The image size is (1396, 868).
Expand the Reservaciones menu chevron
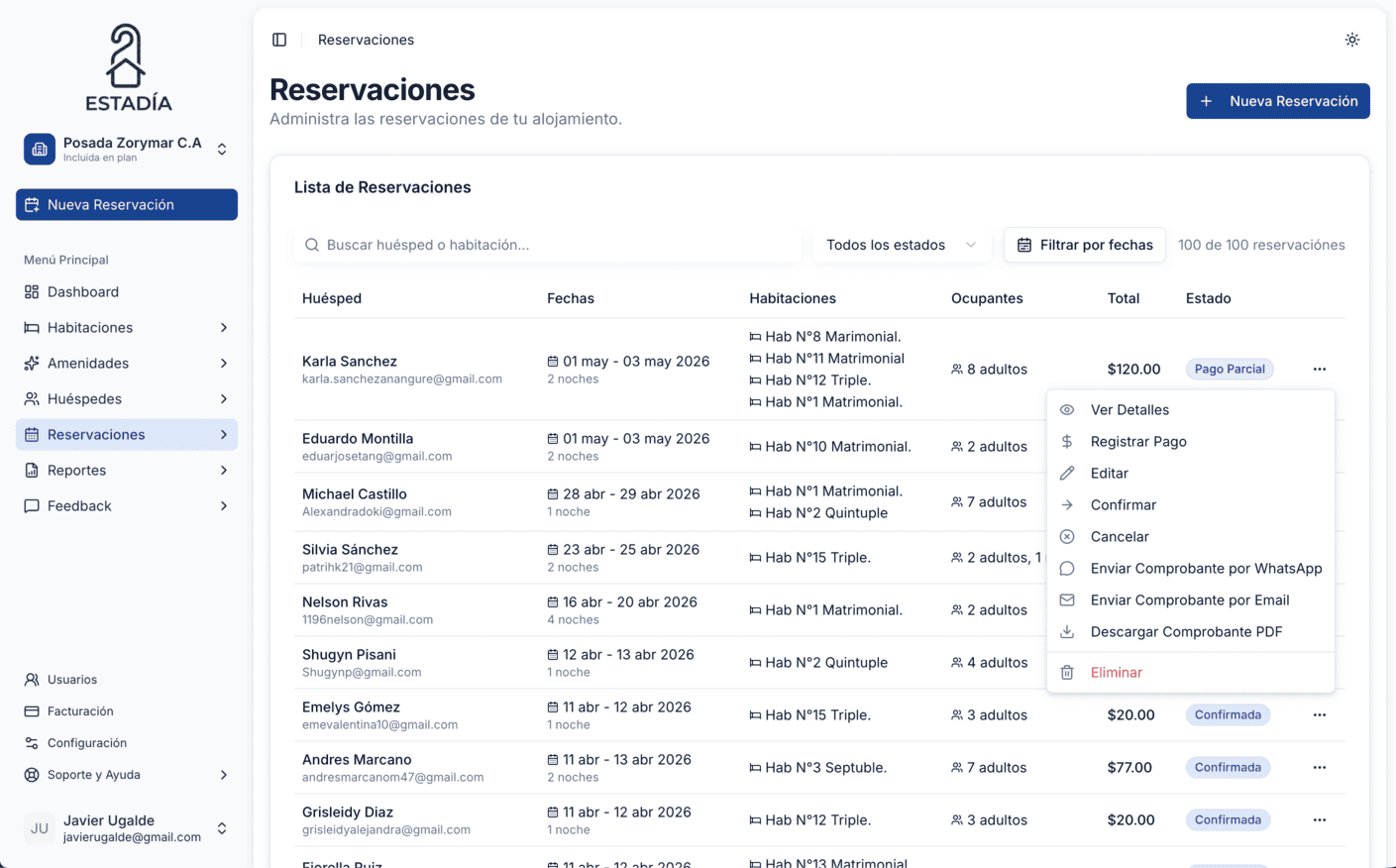(224, 434)
